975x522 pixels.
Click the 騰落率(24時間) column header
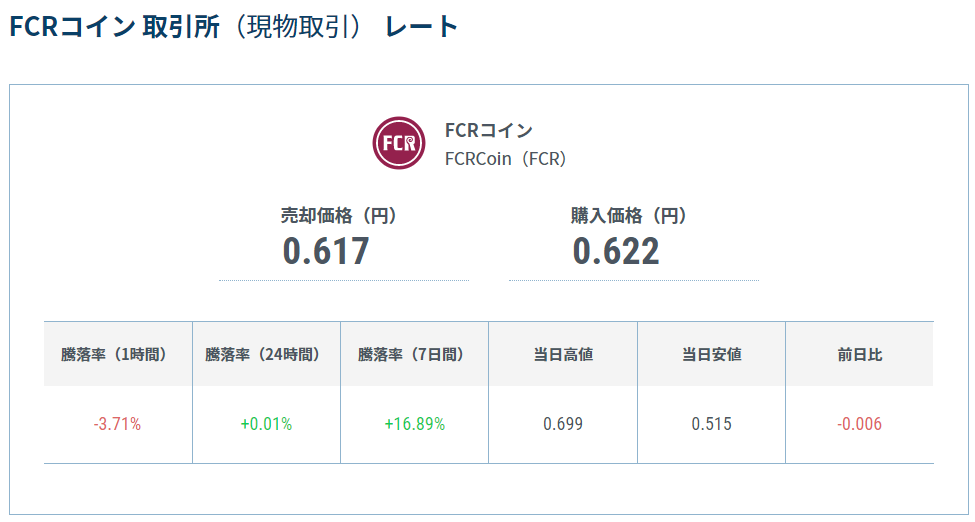263,354
